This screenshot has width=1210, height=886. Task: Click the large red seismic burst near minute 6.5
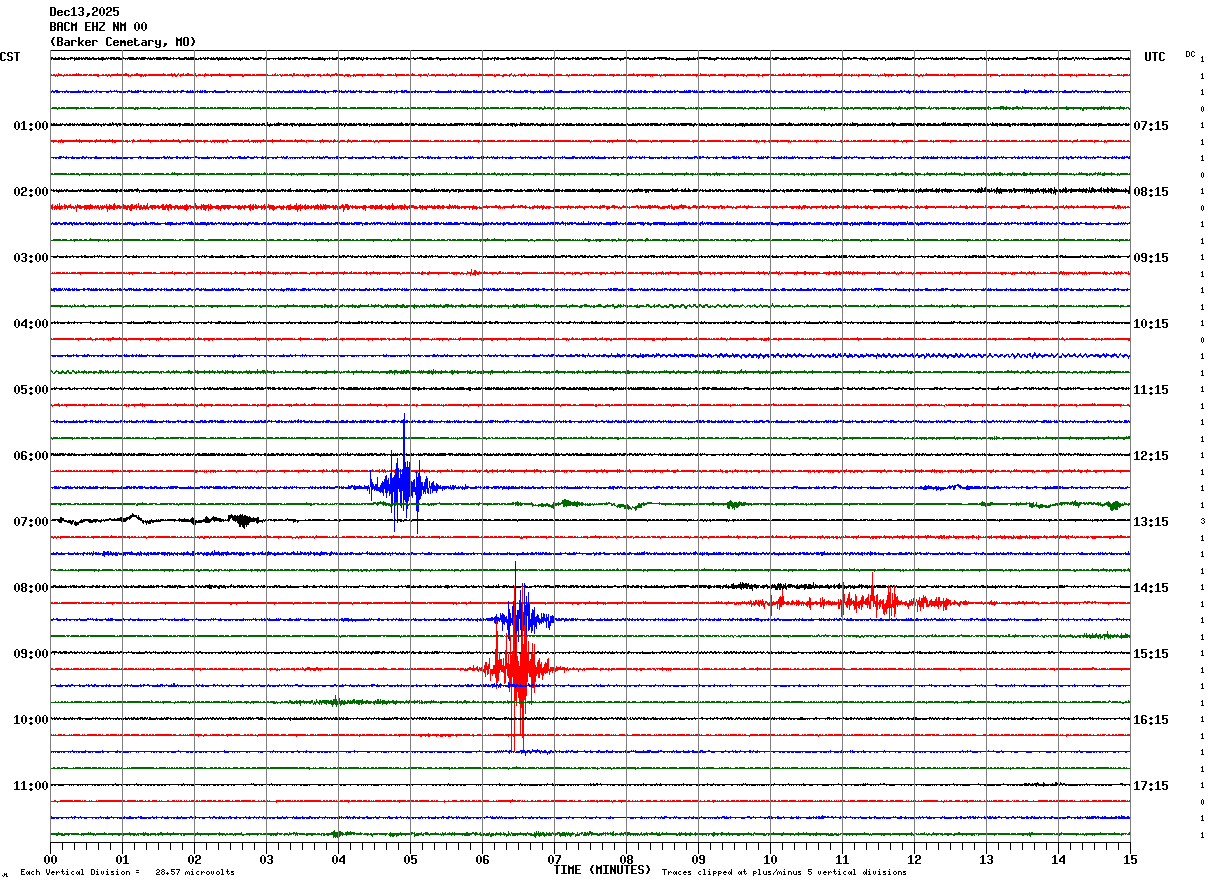pos(518,667)
